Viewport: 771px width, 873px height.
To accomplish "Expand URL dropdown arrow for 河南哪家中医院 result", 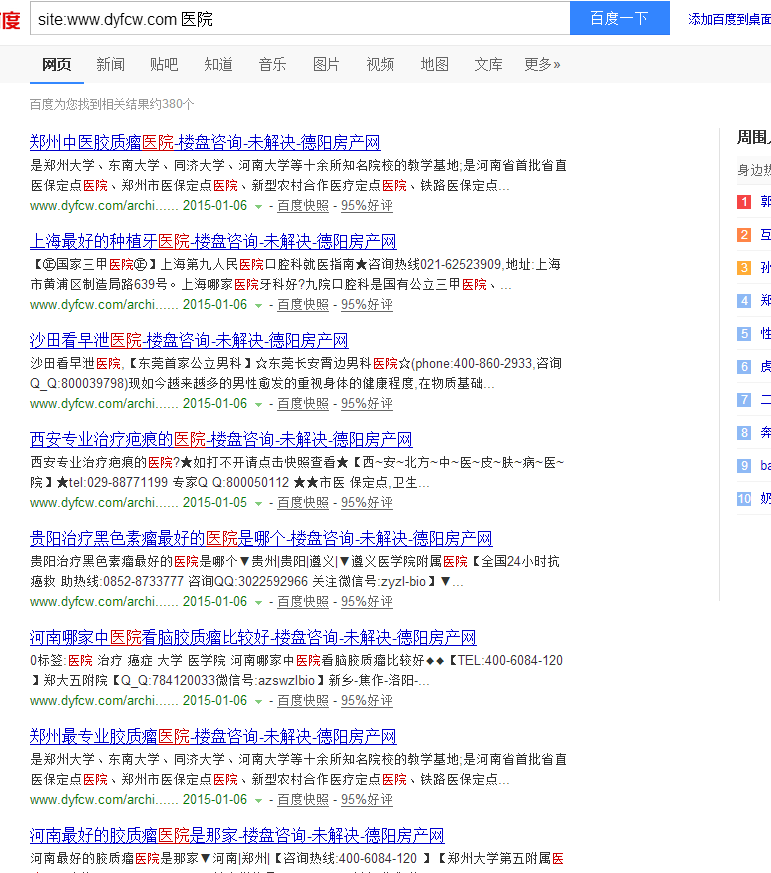I will click(258, 702).
